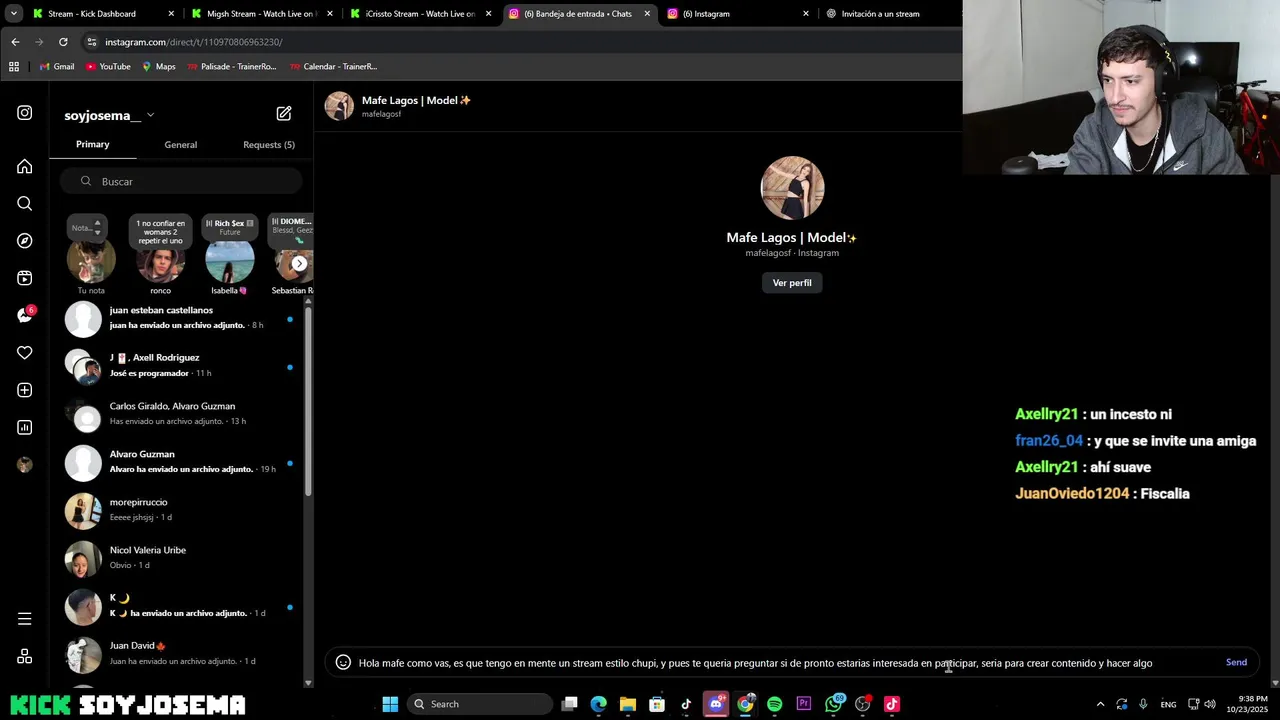Open Palisade - TrainerRo... bookmark
Image resolution: width=1280 pixels, height=720 pixels.
[231, 66]
